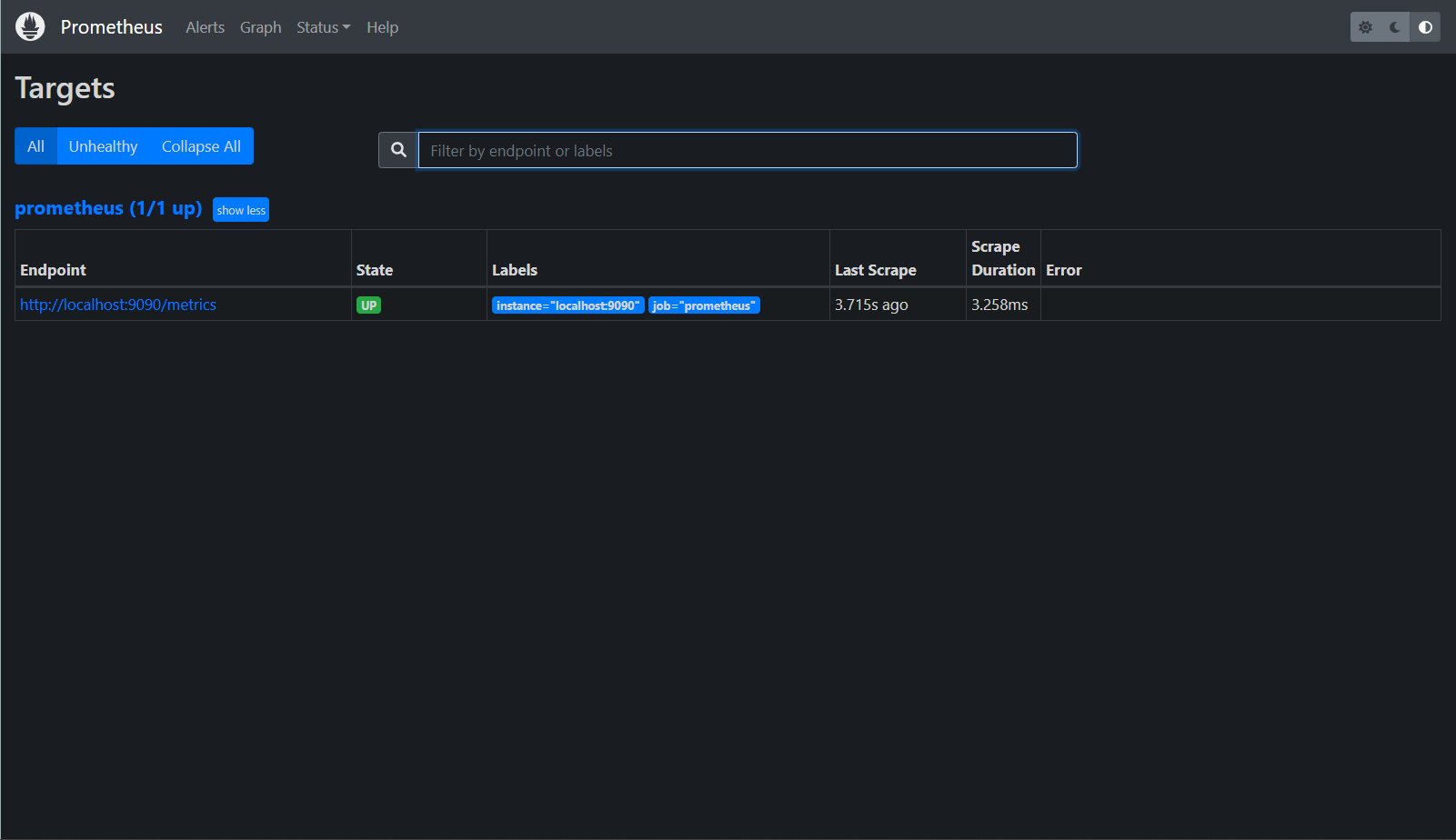Click the search magnifier icon

click(x=398, y=150)
